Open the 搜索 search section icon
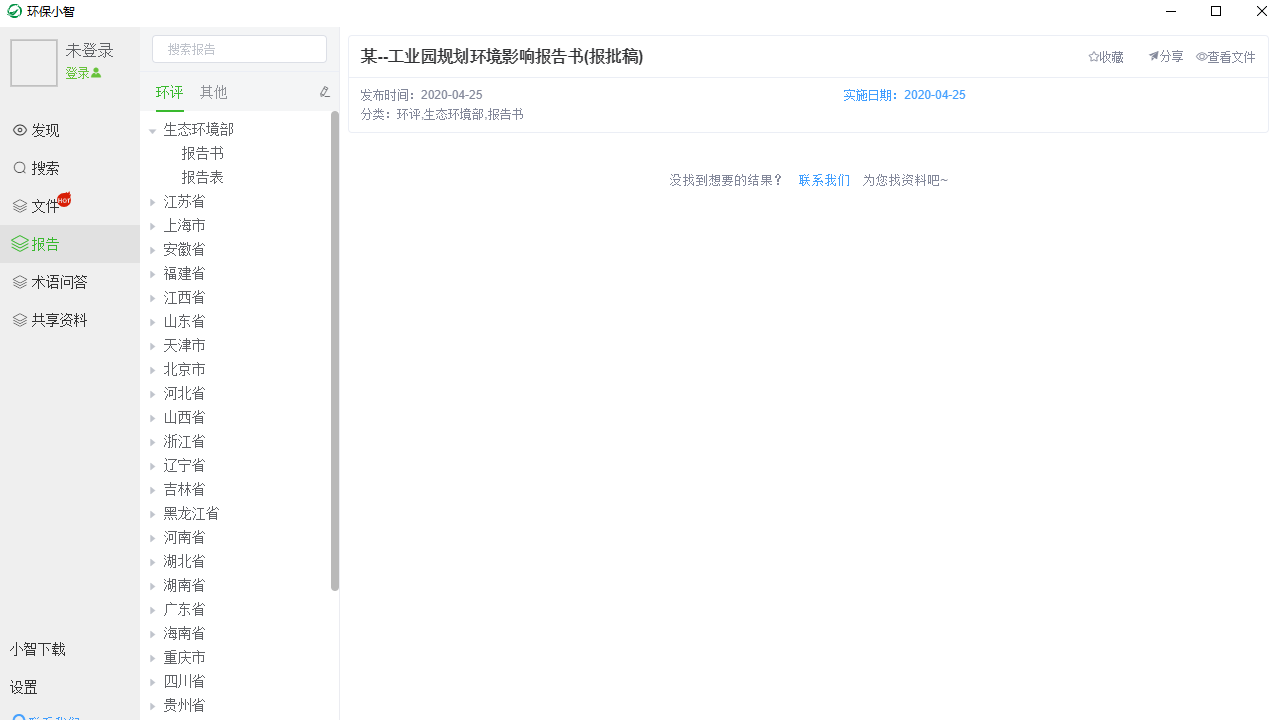Viewport: 1280px width, 720px height. pyautogui.click(x=19, y=168)
